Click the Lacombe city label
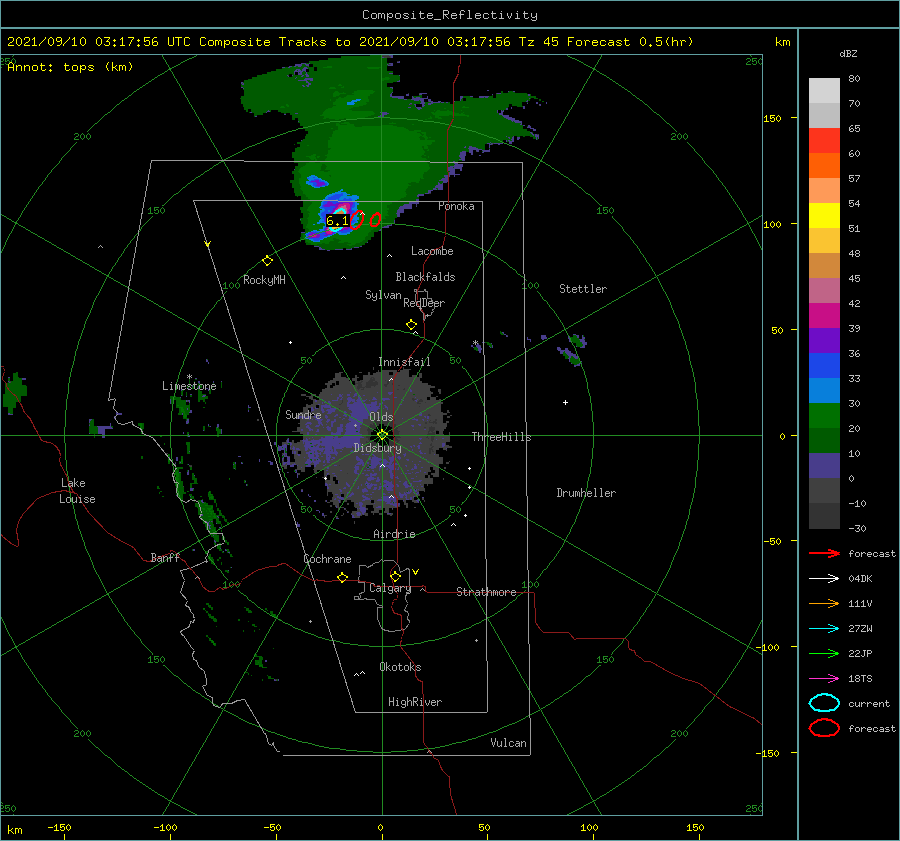Viewport: 900px width, 841px height. click(432, 251)
